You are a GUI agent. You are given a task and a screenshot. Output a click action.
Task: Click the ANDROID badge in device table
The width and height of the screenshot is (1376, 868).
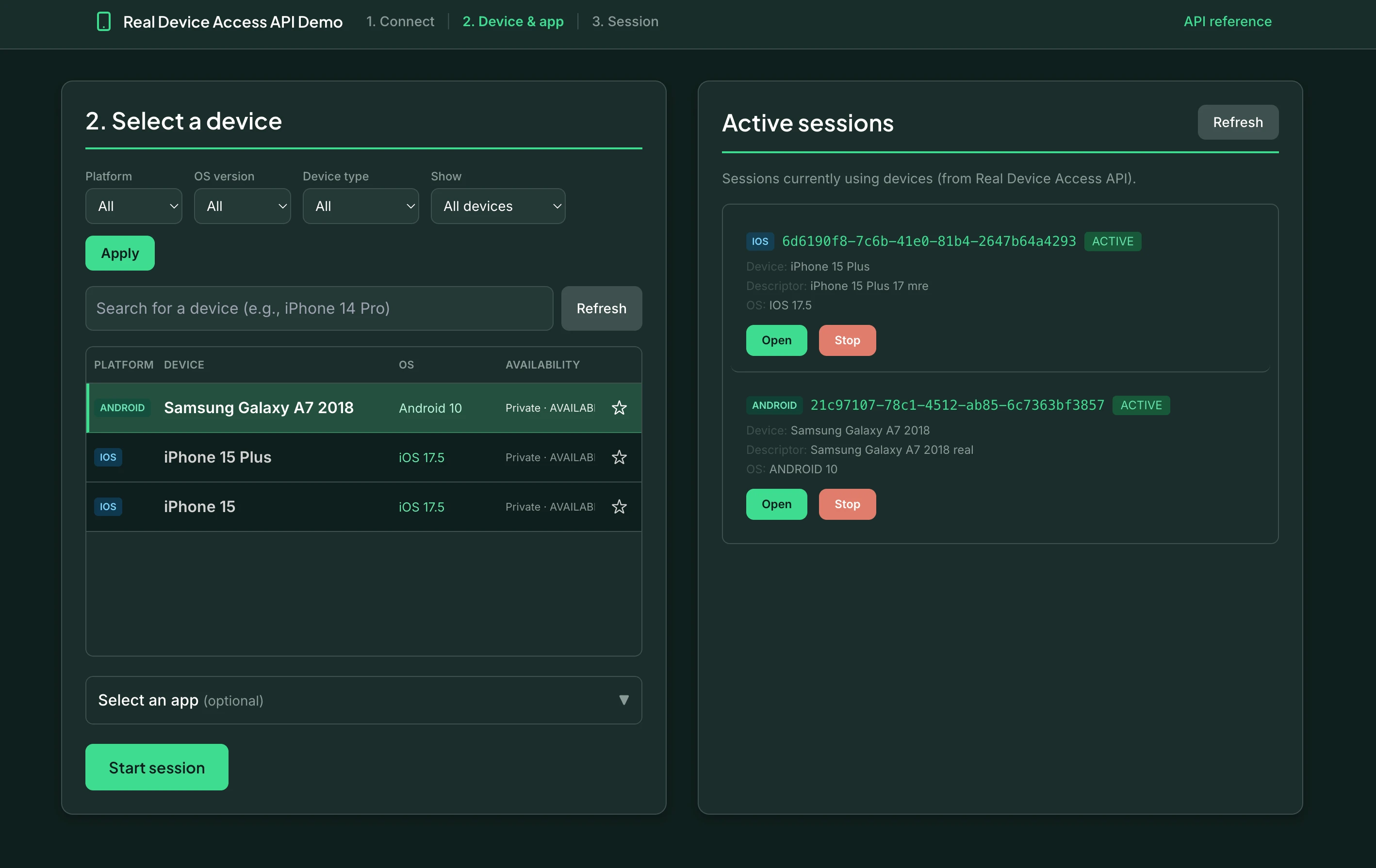(x=122, y=408)
